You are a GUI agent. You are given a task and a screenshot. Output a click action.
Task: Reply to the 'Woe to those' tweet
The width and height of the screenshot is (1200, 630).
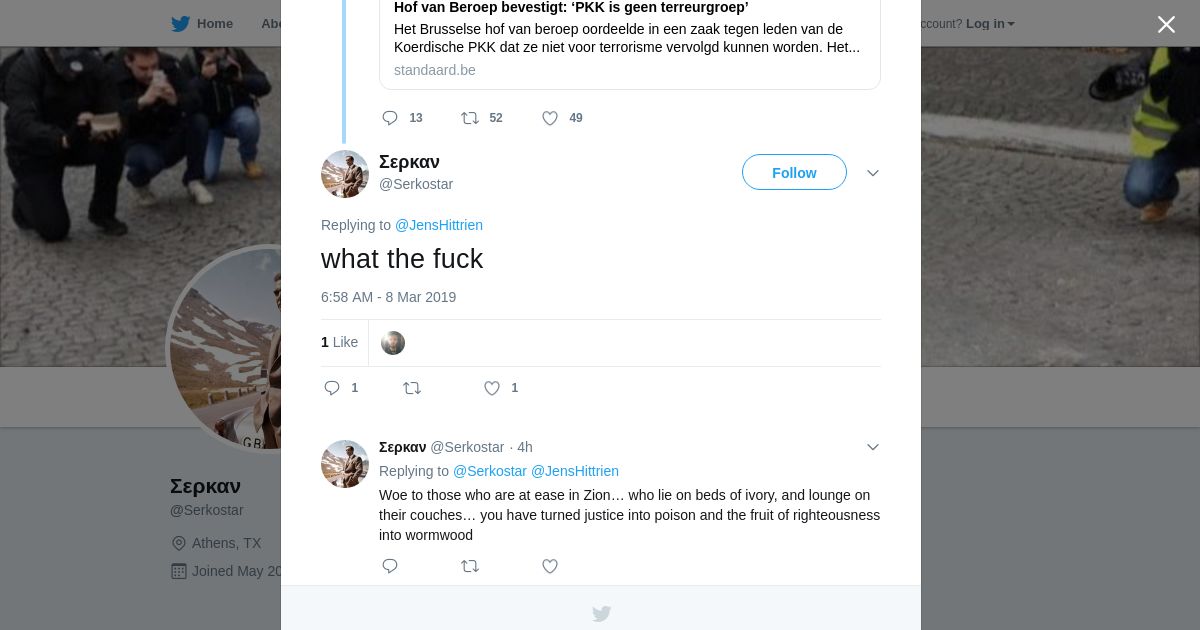point(390,566)
